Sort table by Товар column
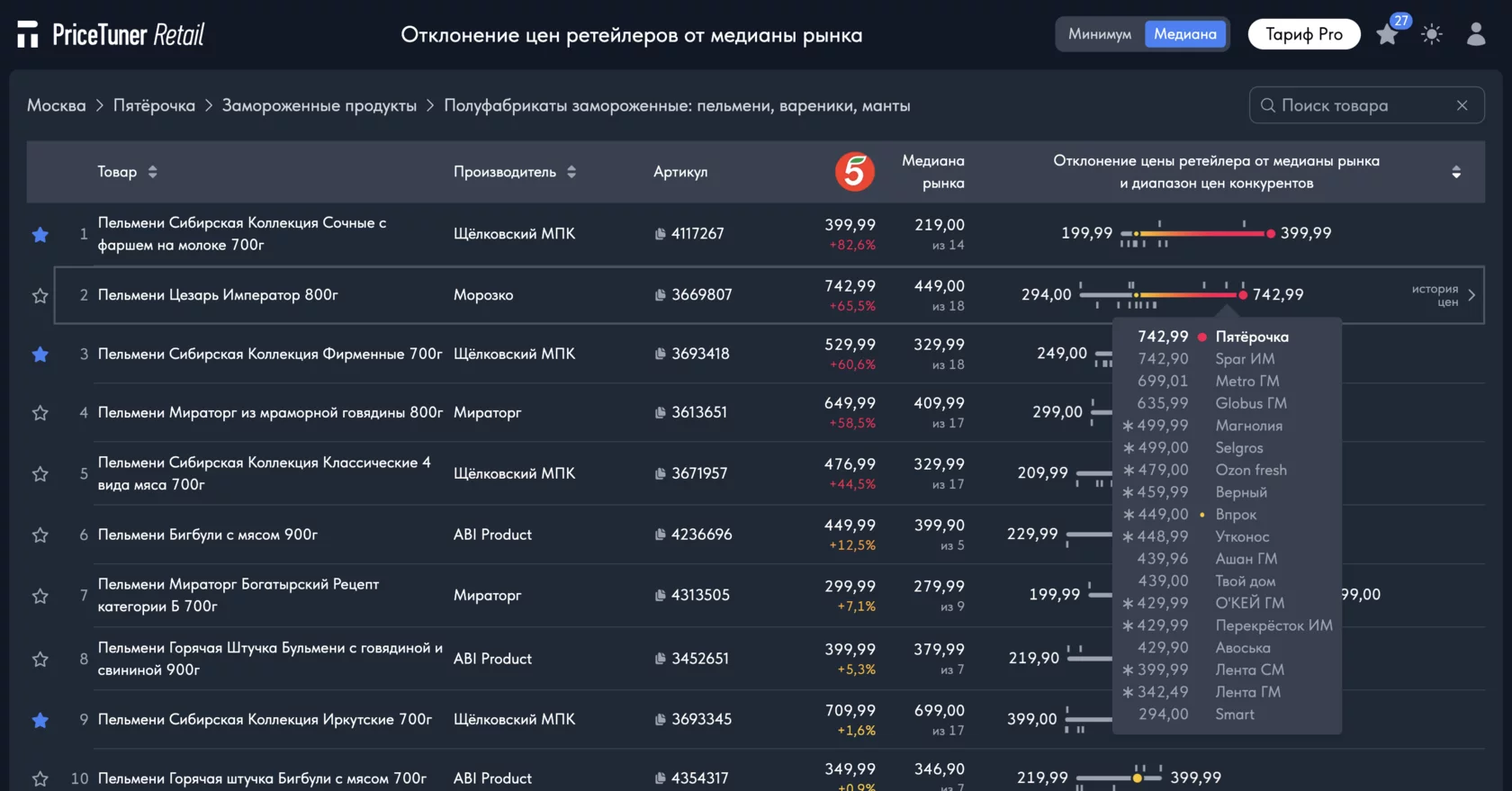This screenshot has height=791, width=1512. coord(152,172)
